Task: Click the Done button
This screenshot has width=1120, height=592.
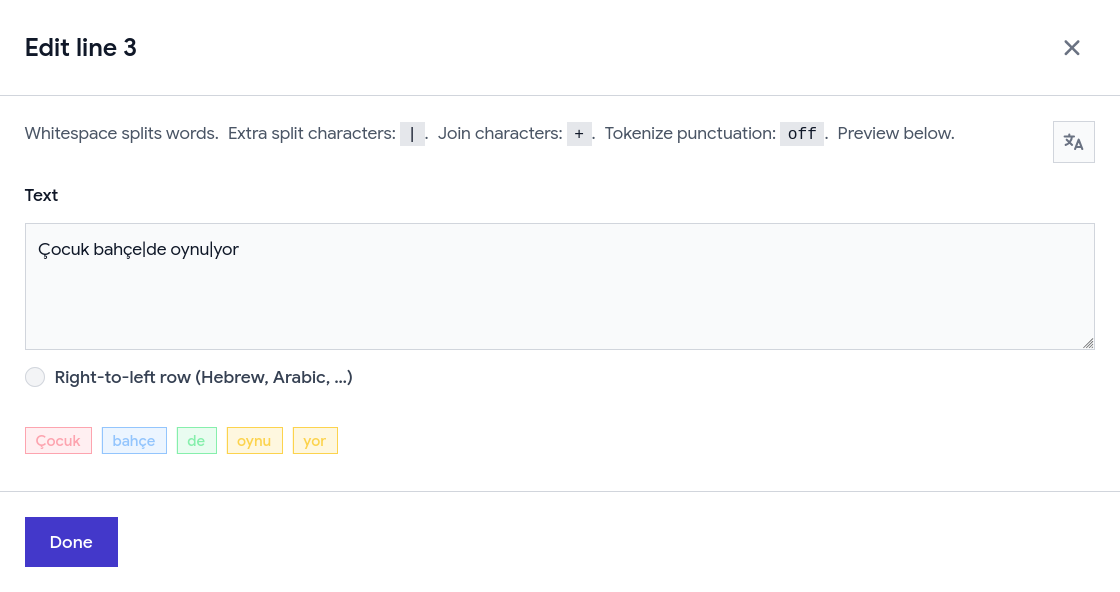Action: tap(71, 542)
